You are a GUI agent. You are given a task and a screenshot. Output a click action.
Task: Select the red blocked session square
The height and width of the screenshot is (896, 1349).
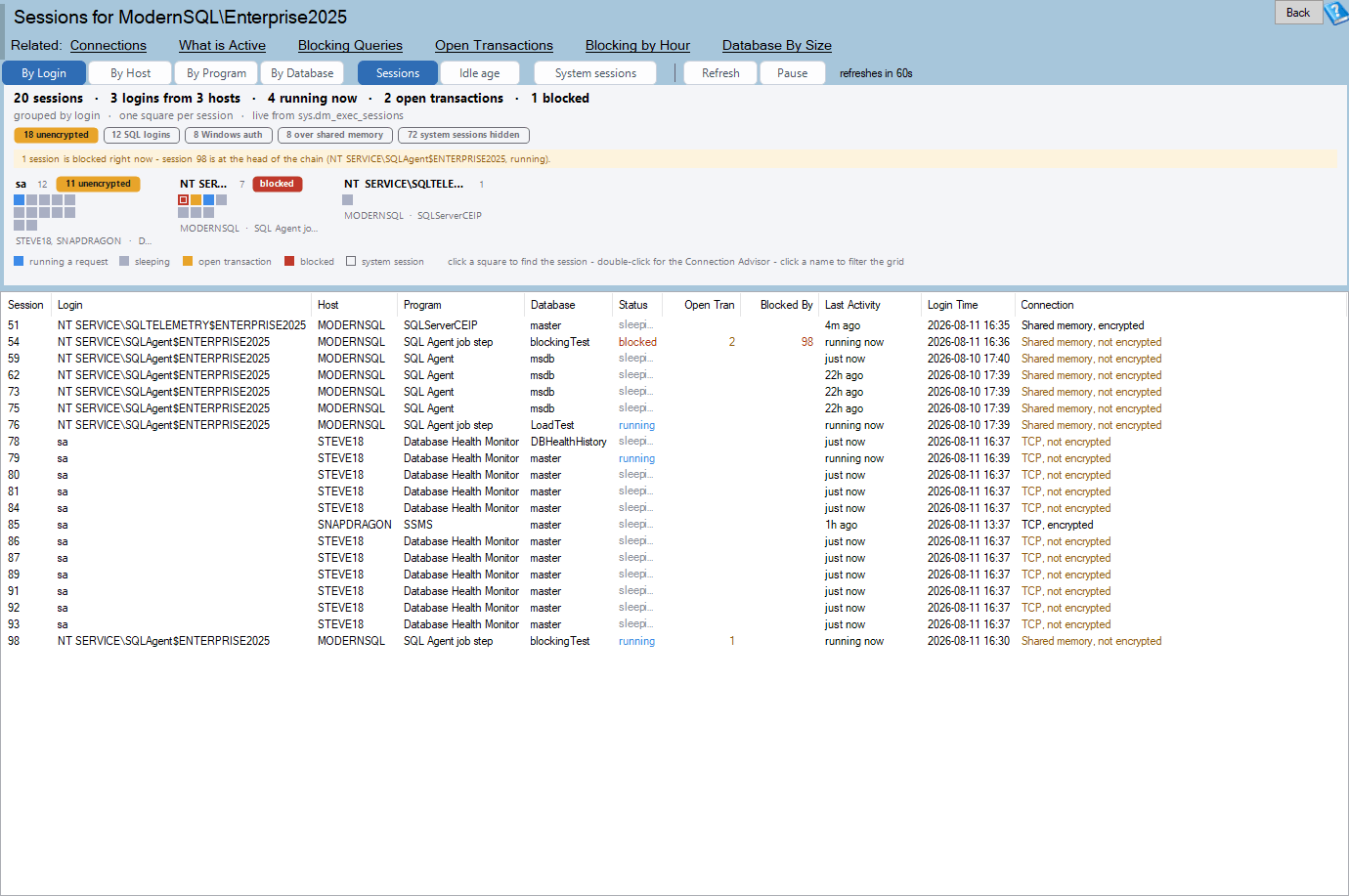tap(183, 200)
